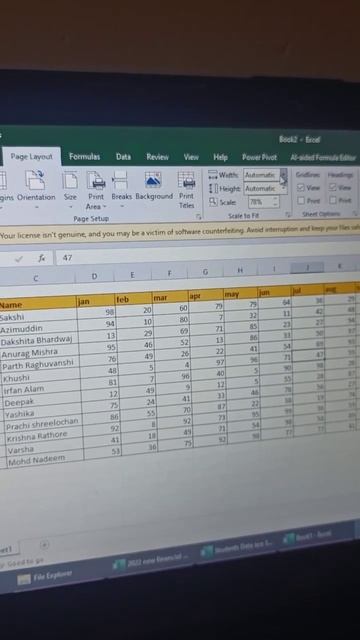The height and width of the screenshot is (640, 360).
Task: Select column C header
Action: (x=36, y=279)
